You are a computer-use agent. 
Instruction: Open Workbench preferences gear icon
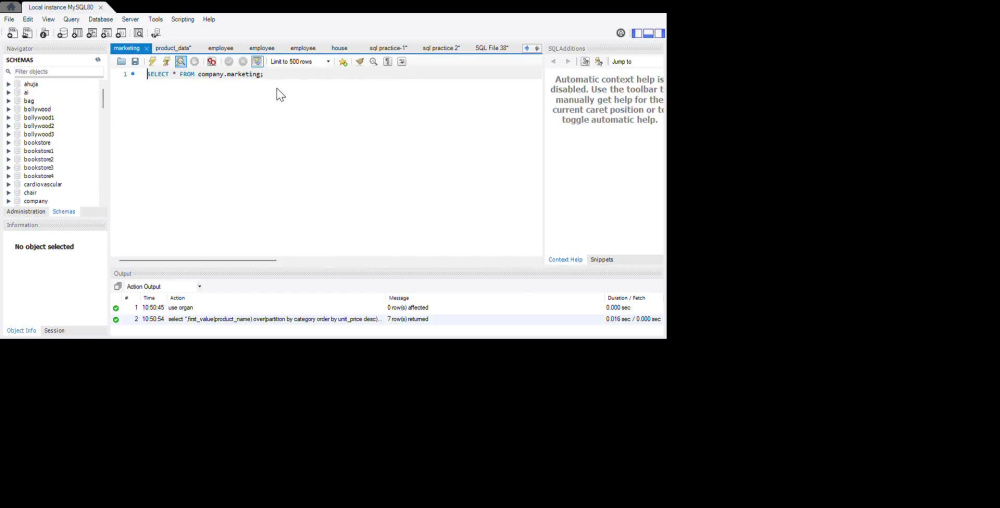pyautogui.click(x=621, y=33)
